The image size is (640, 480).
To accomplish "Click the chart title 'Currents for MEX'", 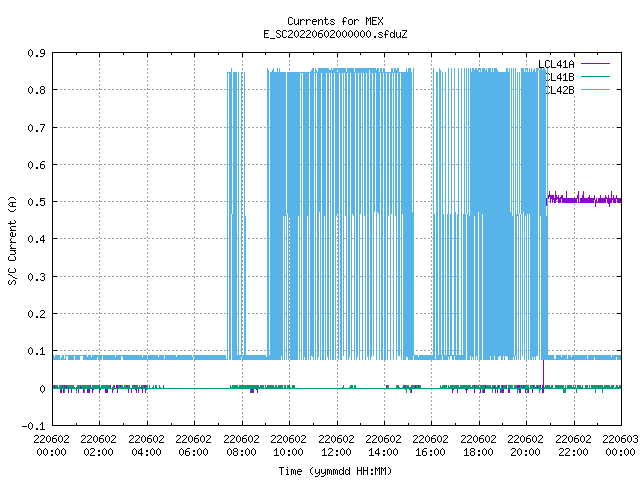I will pos(335,21).
